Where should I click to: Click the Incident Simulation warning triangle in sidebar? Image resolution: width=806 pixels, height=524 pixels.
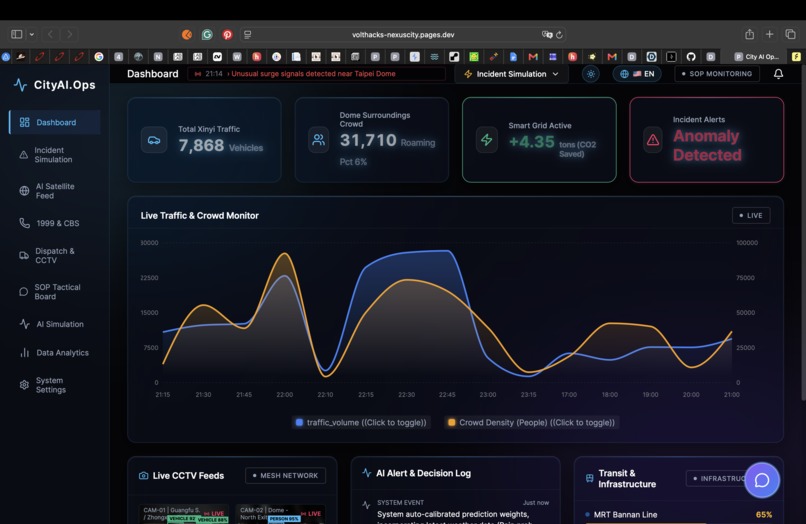(24, 155)
